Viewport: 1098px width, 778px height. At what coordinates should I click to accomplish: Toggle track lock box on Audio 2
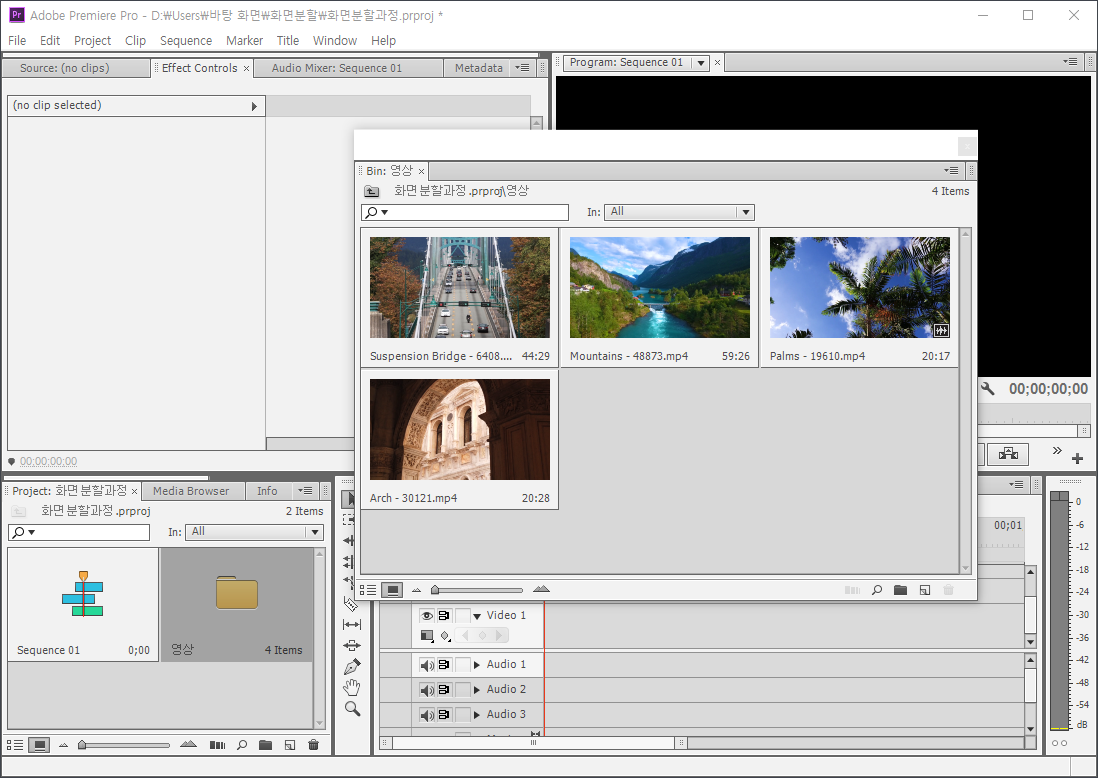pyautogui.click(x=462, y=690)
